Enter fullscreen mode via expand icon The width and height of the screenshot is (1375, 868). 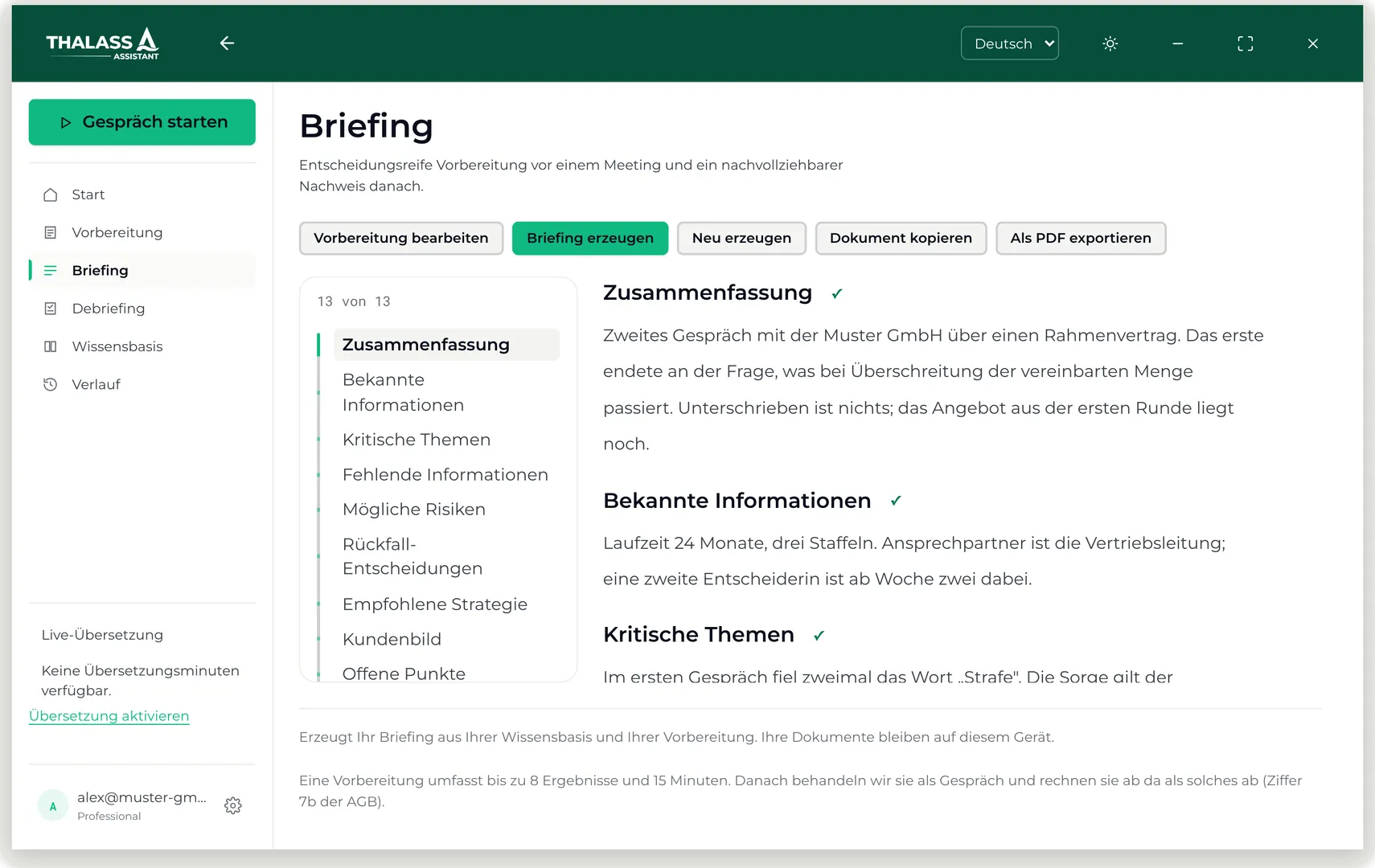tap(1245, 43)
